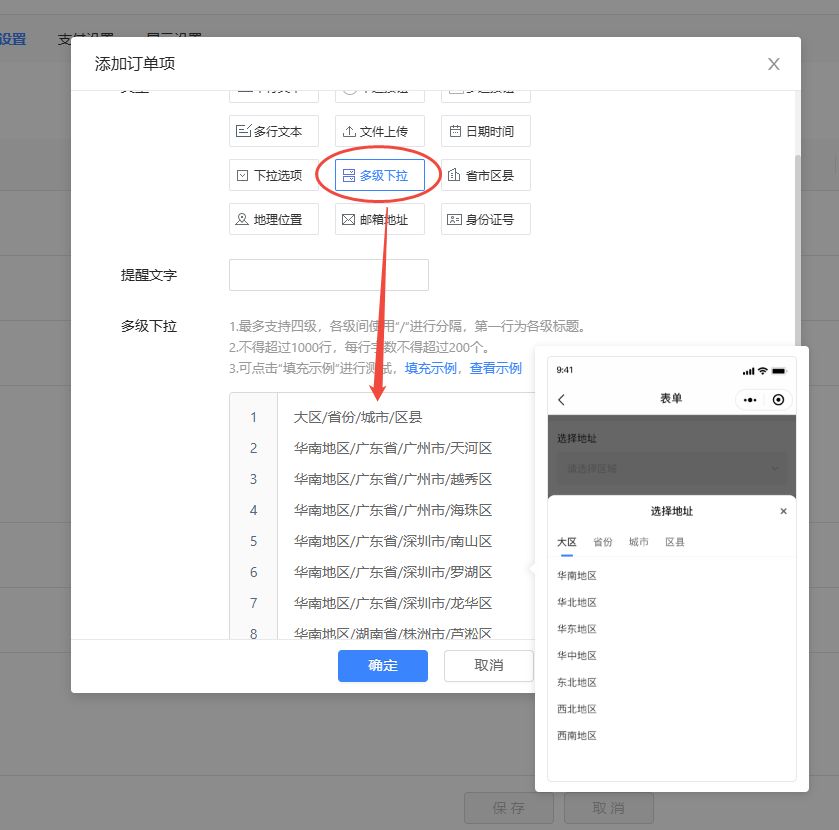Switch to the 城市 tab in preview
The image size is (839, 830).
[638, 542]
